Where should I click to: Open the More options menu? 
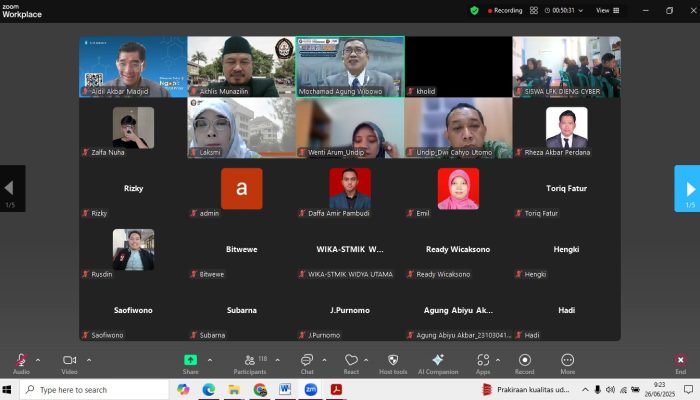pos(567,363)
